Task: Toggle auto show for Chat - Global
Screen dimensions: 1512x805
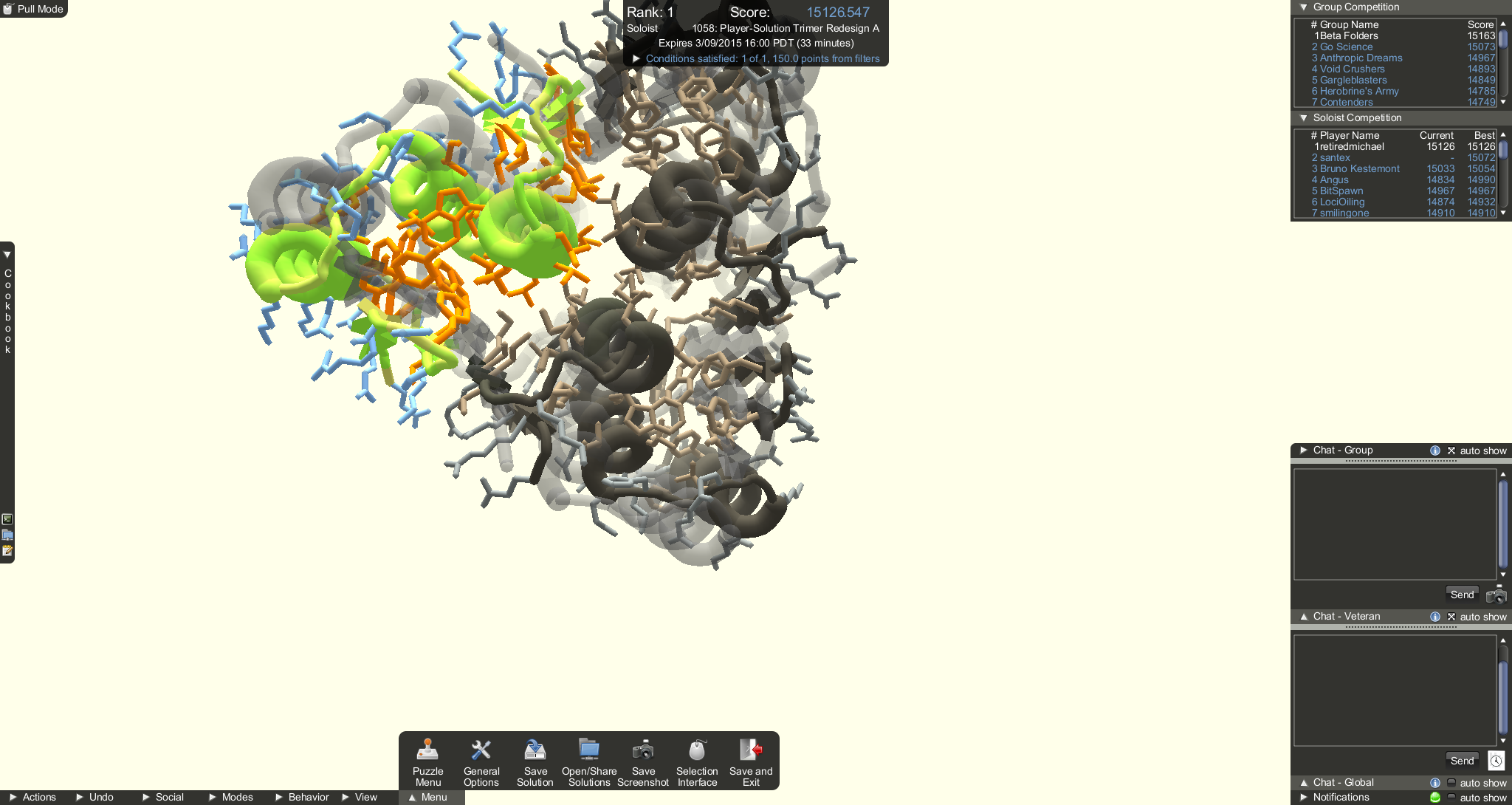Action: (x=1450, y=782)
